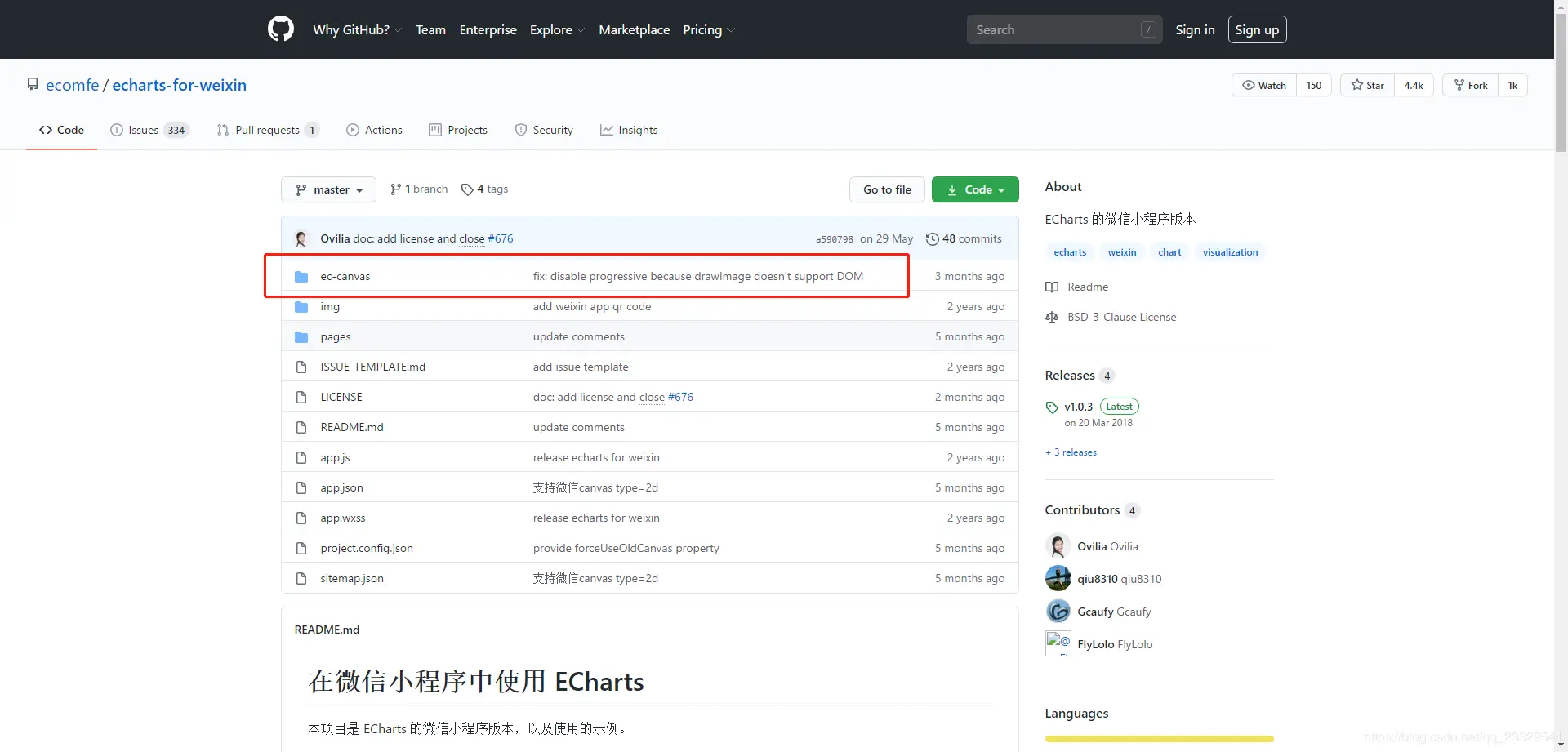The height and width of the screenshot is (752, 1568).
Task: Click the Watch button
Action: click(x=1264, y=85)
